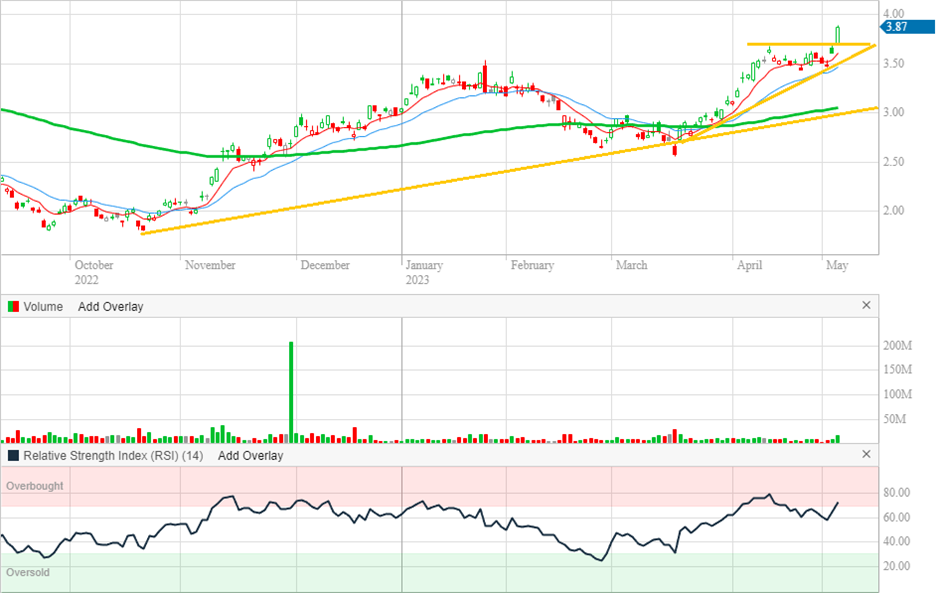Click the October 2022 date label
This screenshot has width=939, height=593.
93,272
